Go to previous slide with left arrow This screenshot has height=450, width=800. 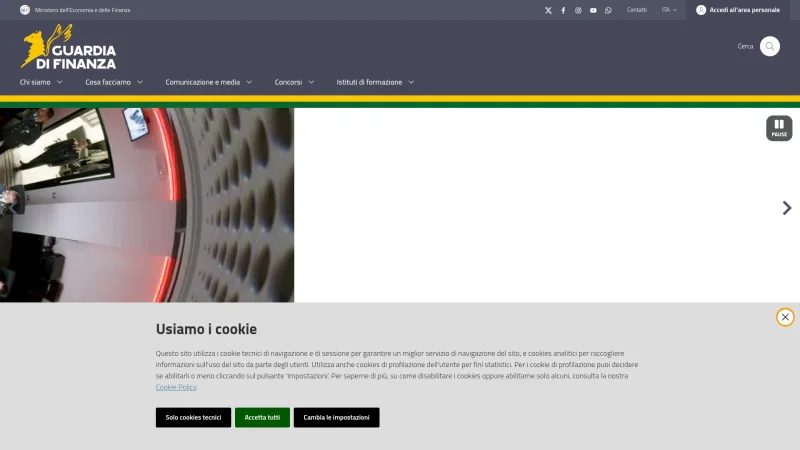pos(12,208)
